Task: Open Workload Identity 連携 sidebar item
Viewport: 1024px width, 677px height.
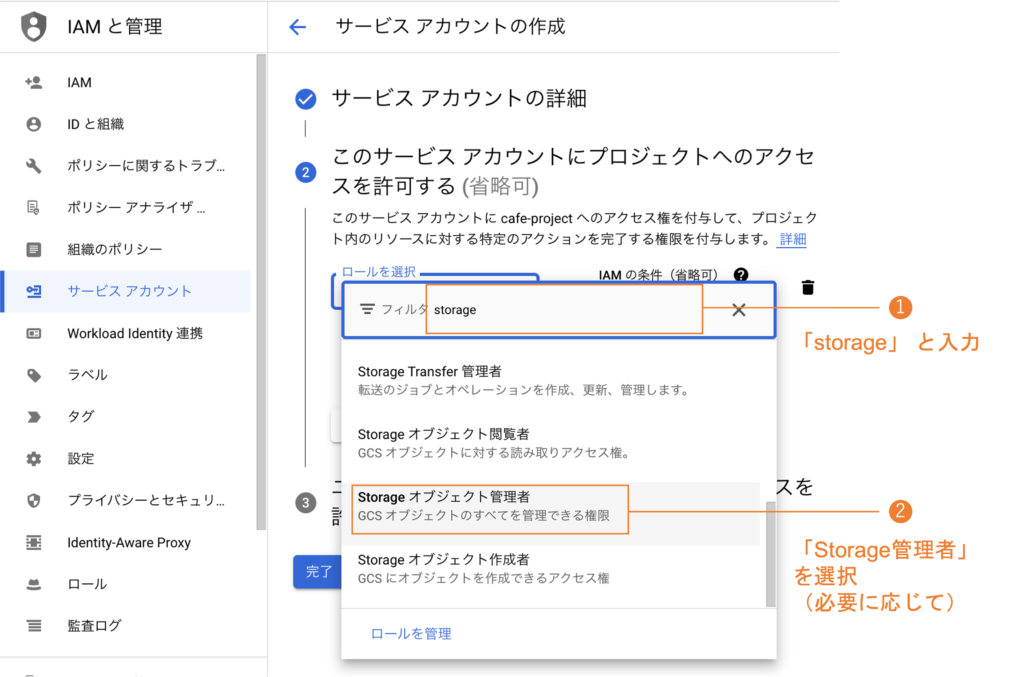Action: [125, 333]
